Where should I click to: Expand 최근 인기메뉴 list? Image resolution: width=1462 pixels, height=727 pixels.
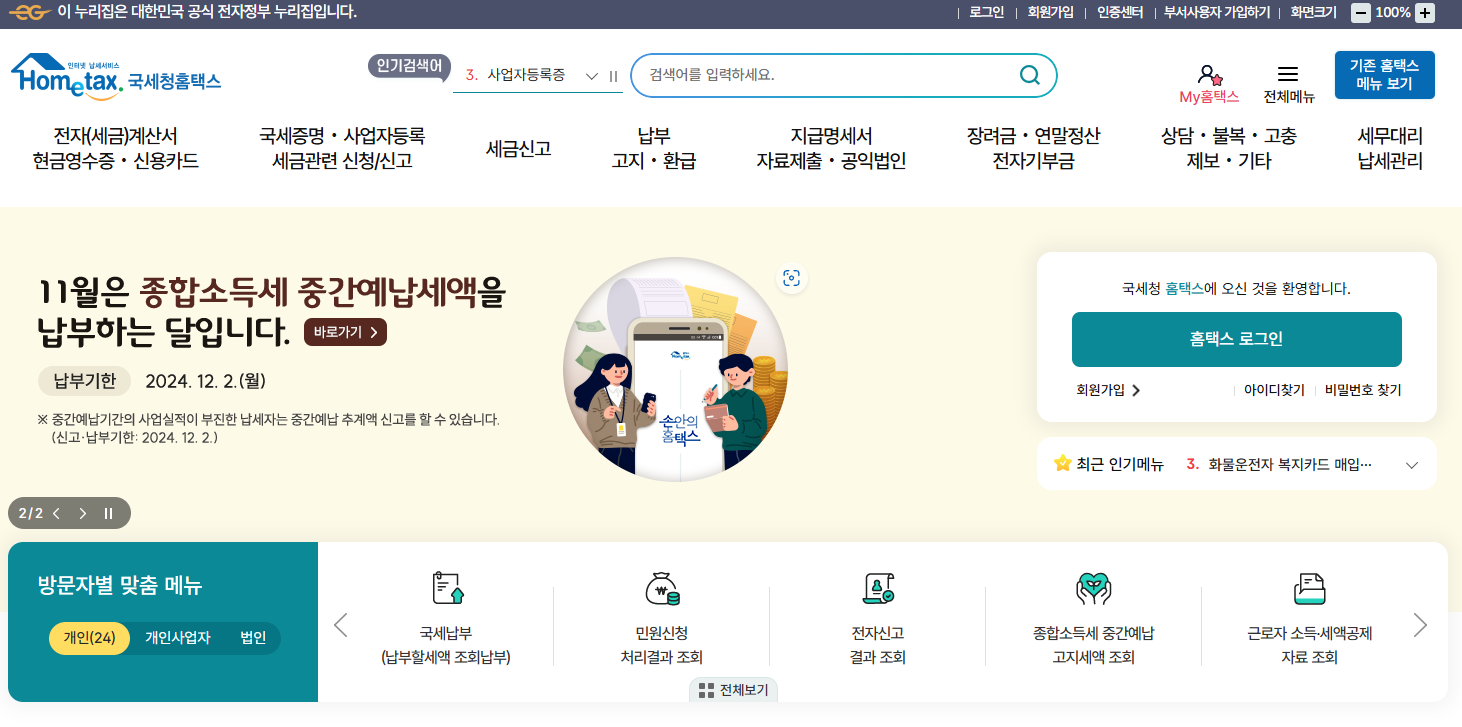1412,465
